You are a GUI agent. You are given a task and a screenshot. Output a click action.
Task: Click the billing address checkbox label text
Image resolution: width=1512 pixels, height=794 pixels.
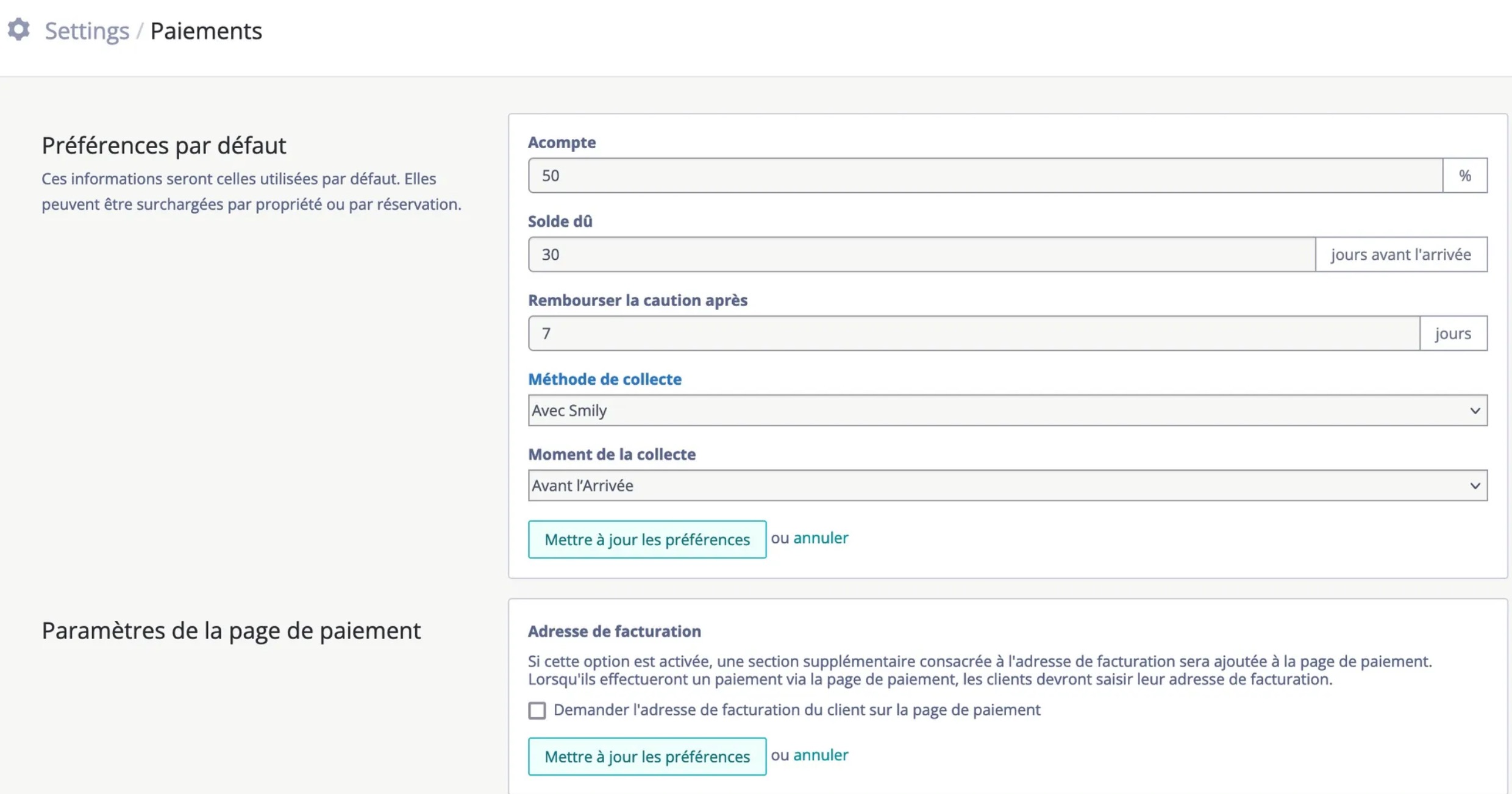pos(797,710)
